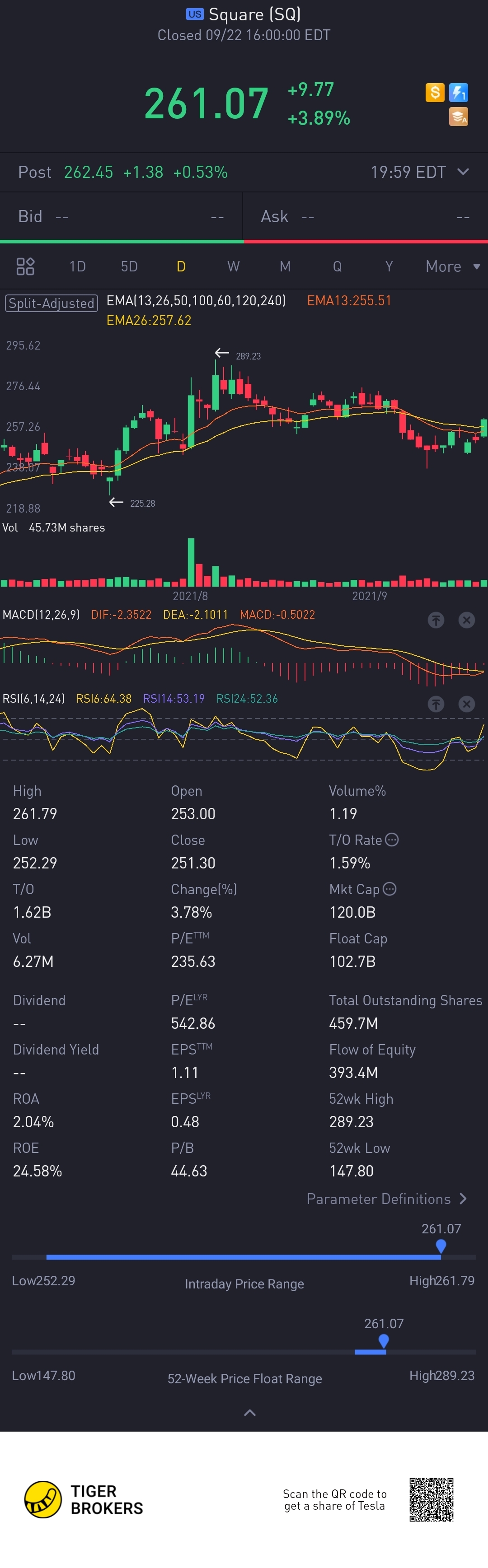This screenshot has height=1568, width=488.
Task: Tap the orange dollar sign badge icon
Action: 434,93
